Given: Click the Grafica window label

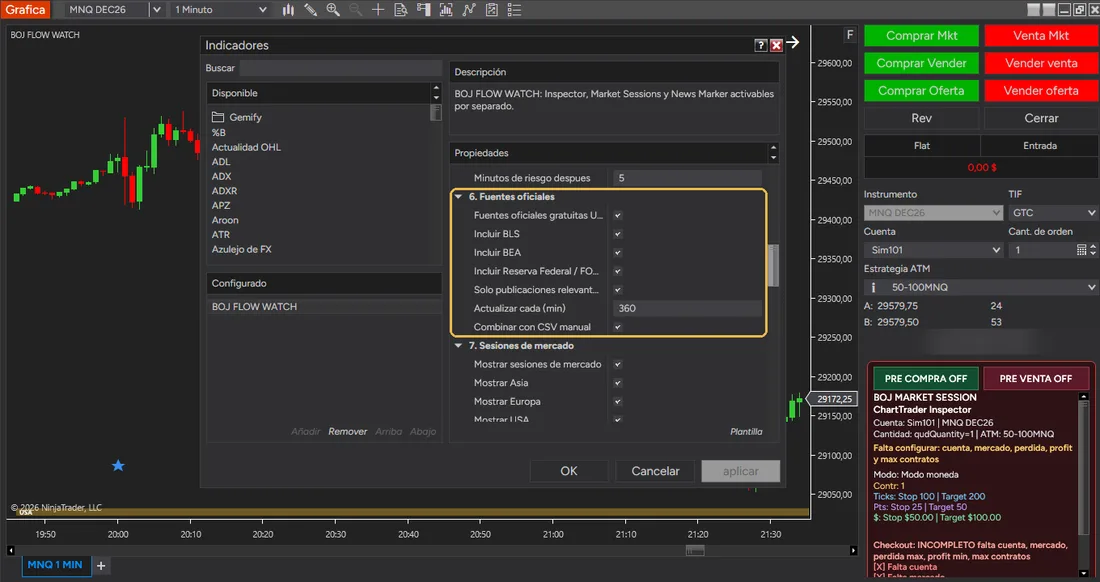Looking at the screenshot, I should [25, 10].
